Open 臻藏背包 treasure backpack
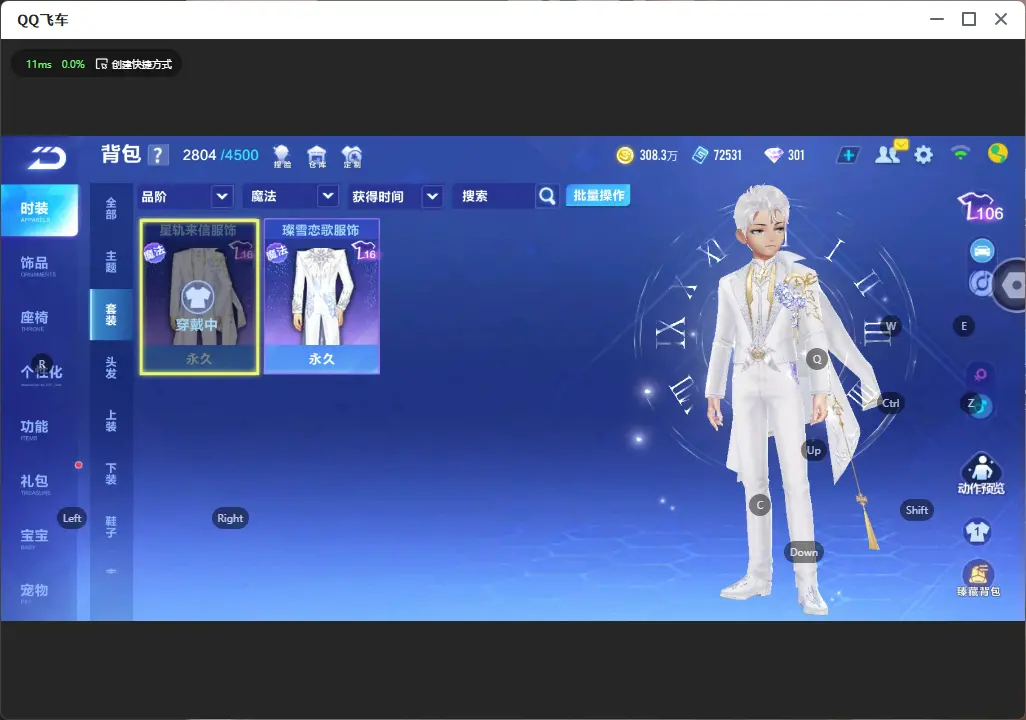Screen dimensions: 1026x720 click(x=978, y=579)
